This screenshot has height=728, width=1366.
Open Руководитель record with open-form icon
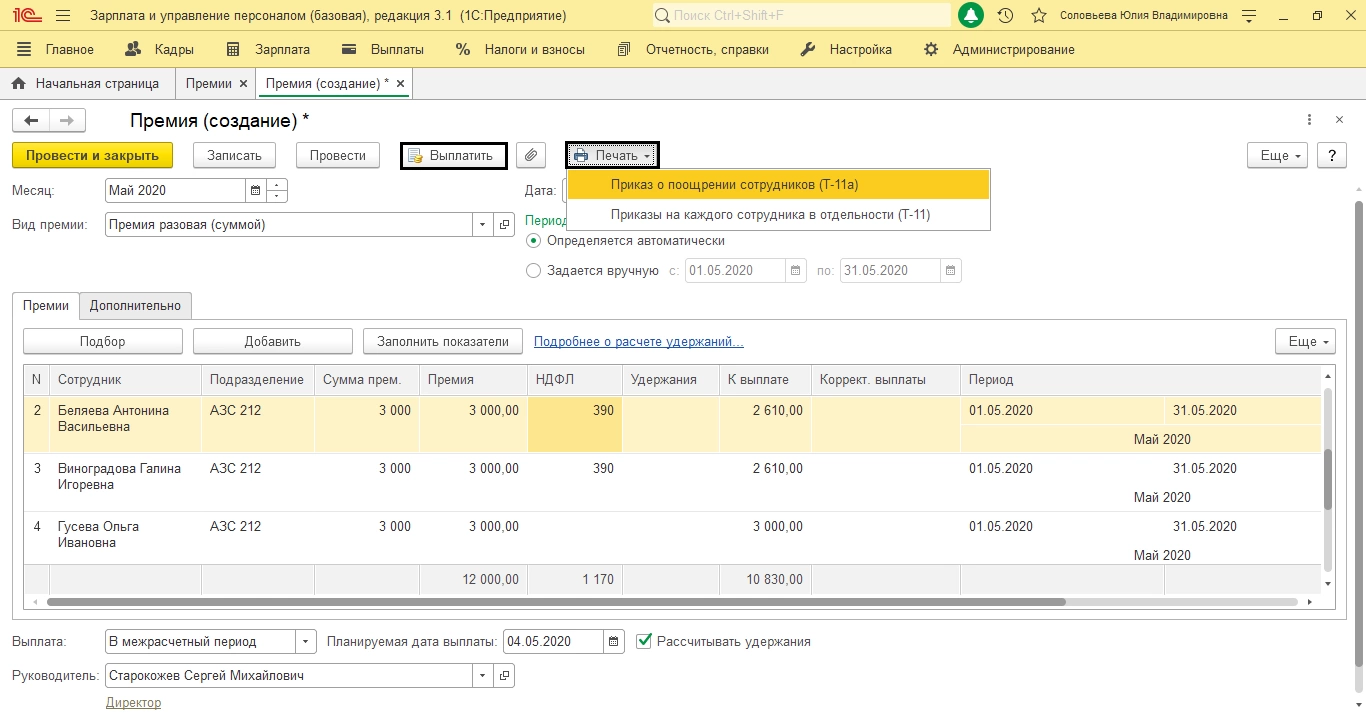point(504,676)
